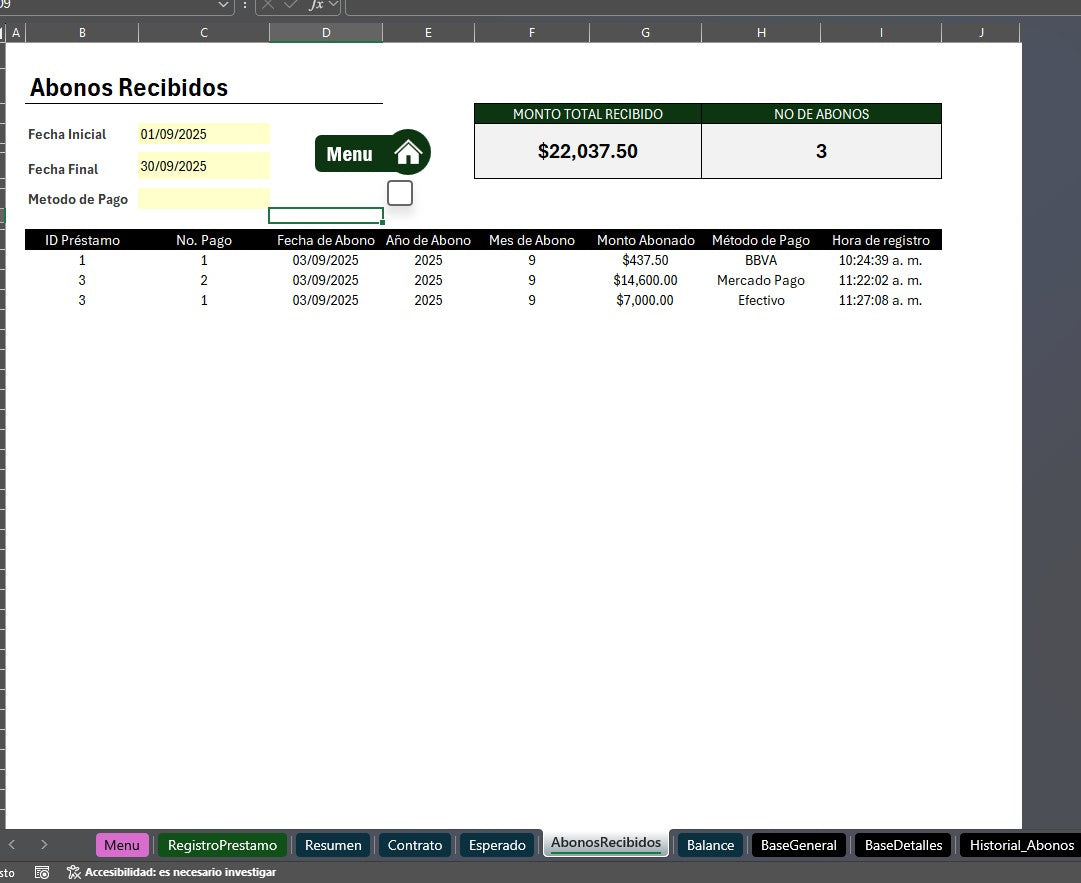Switch to the Balance sheet tab
This screenshot has height=883, width=1081.
(710, 845)
